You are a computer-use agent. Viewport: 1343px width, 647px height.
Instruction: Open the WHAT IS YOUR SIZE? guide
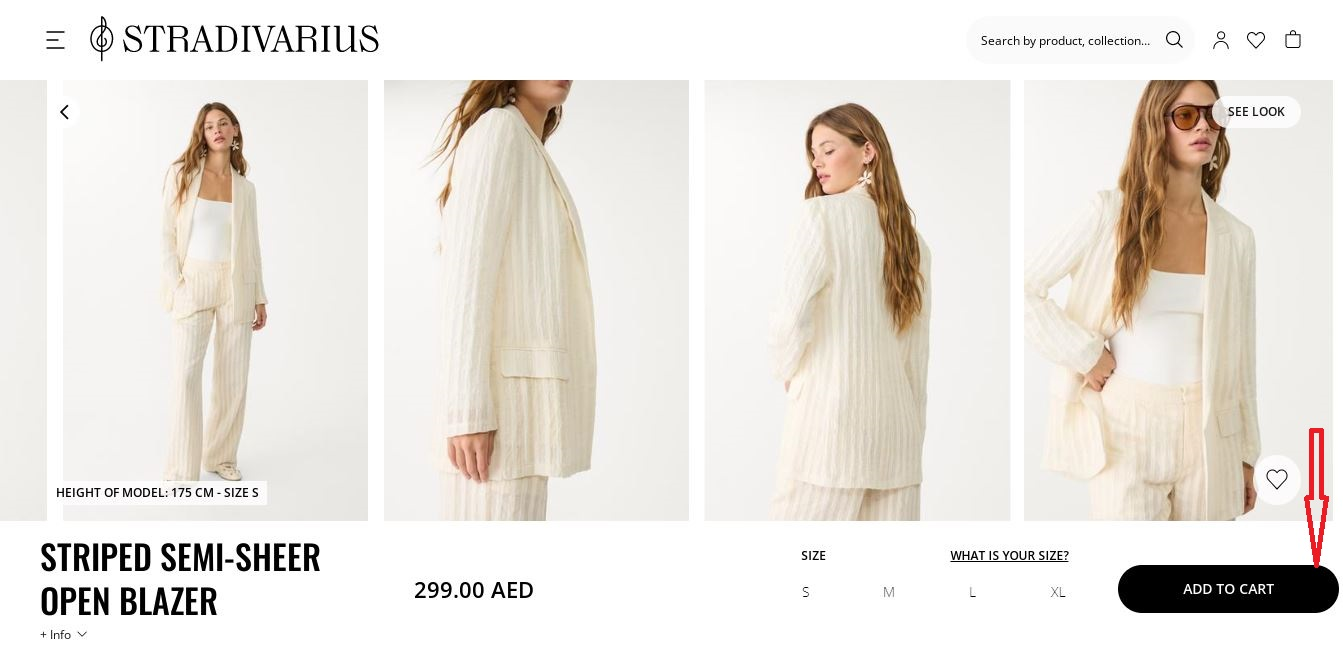(x=1009, y=555)
